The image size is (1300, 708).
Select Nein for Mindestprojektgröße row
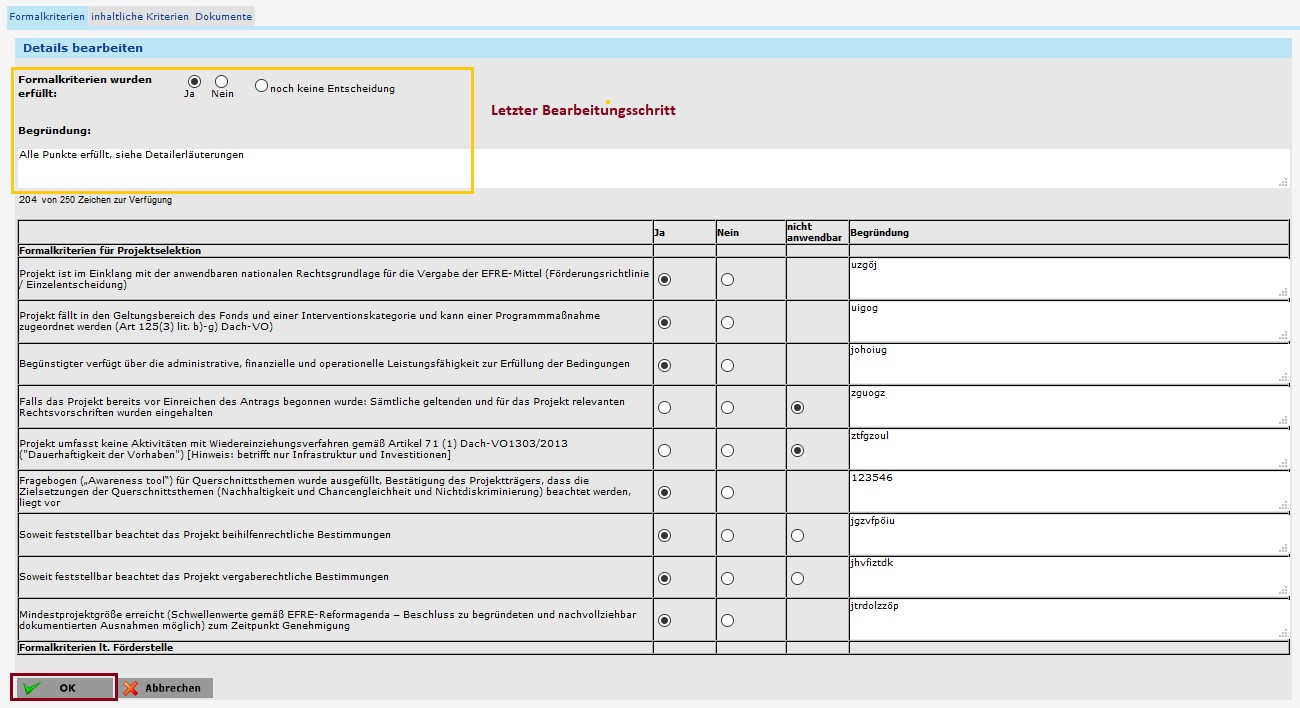point(727,620)
